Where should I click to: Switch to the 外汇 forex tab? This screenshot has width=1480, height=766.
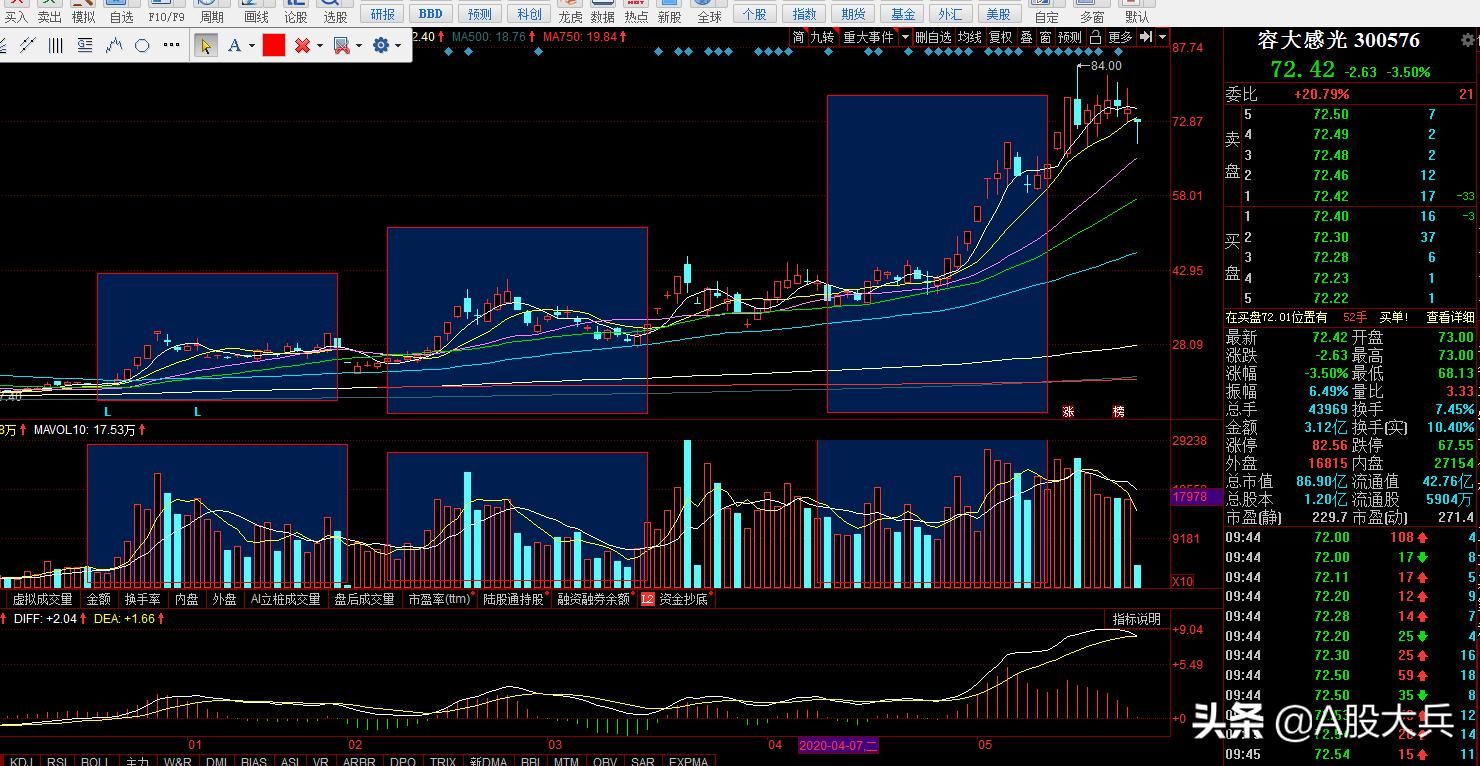950,14
